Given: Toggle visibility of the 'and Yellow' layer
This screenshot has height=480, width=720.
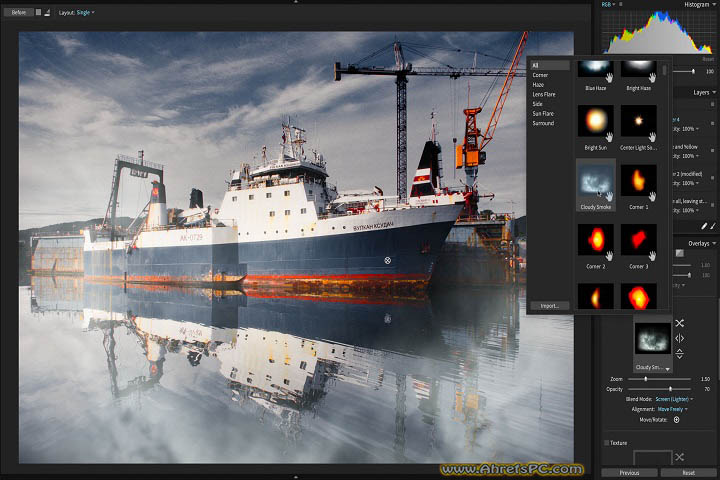Looking at the screenshot, I should coord(712,151).
